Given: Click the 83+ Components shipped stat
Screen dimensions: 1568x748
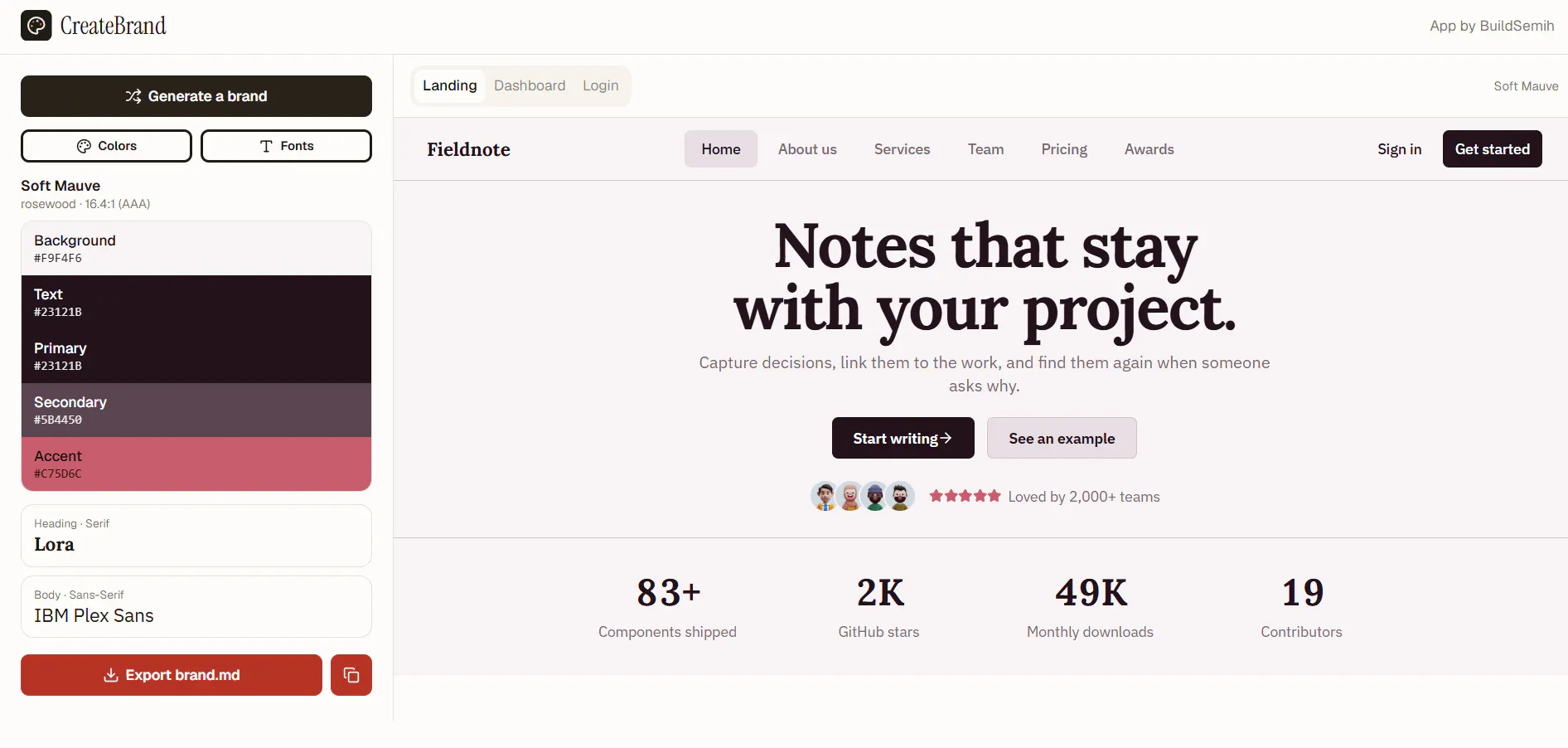Looking at the screenshot, I should click(667, 608).
